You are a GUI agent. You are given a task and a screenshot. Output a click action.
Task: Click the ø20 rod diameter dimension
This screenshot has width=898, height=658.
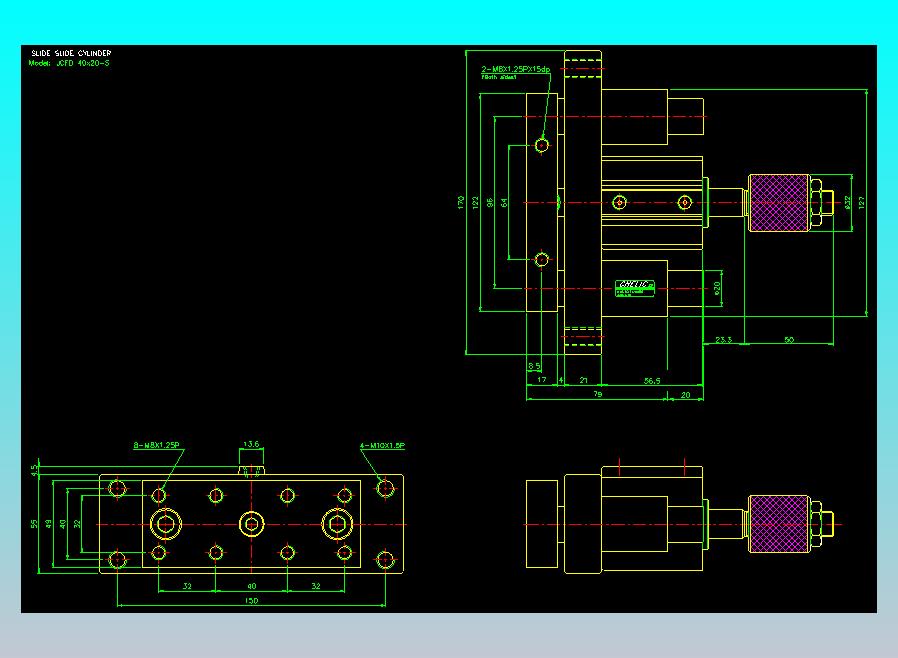point(716,288)
